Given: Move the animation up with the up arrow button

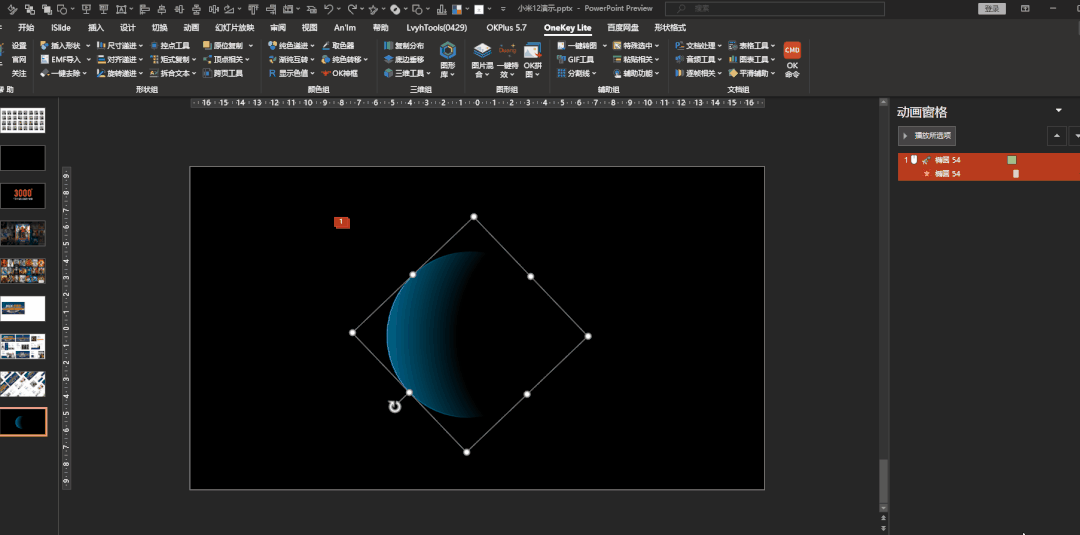Looking at the screenshot, I should (1057, 136).
